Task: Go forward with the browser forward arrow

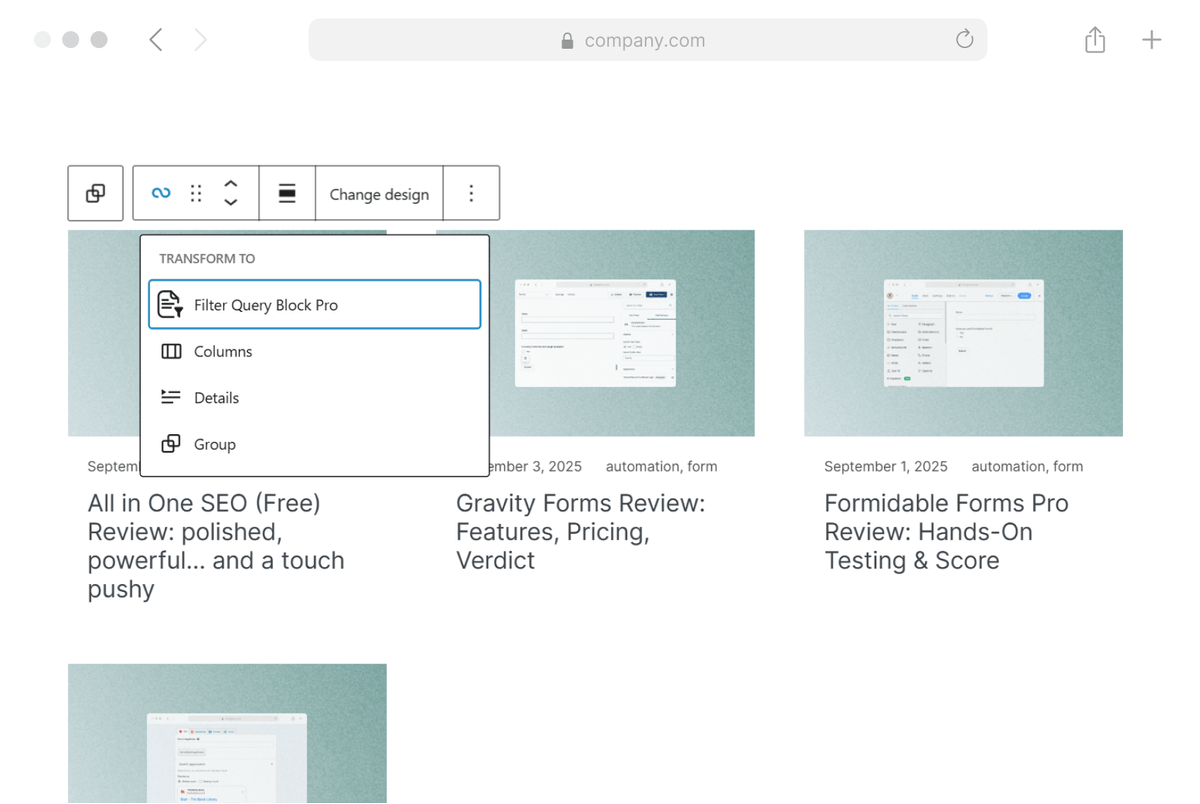Action: pos(200,39)
